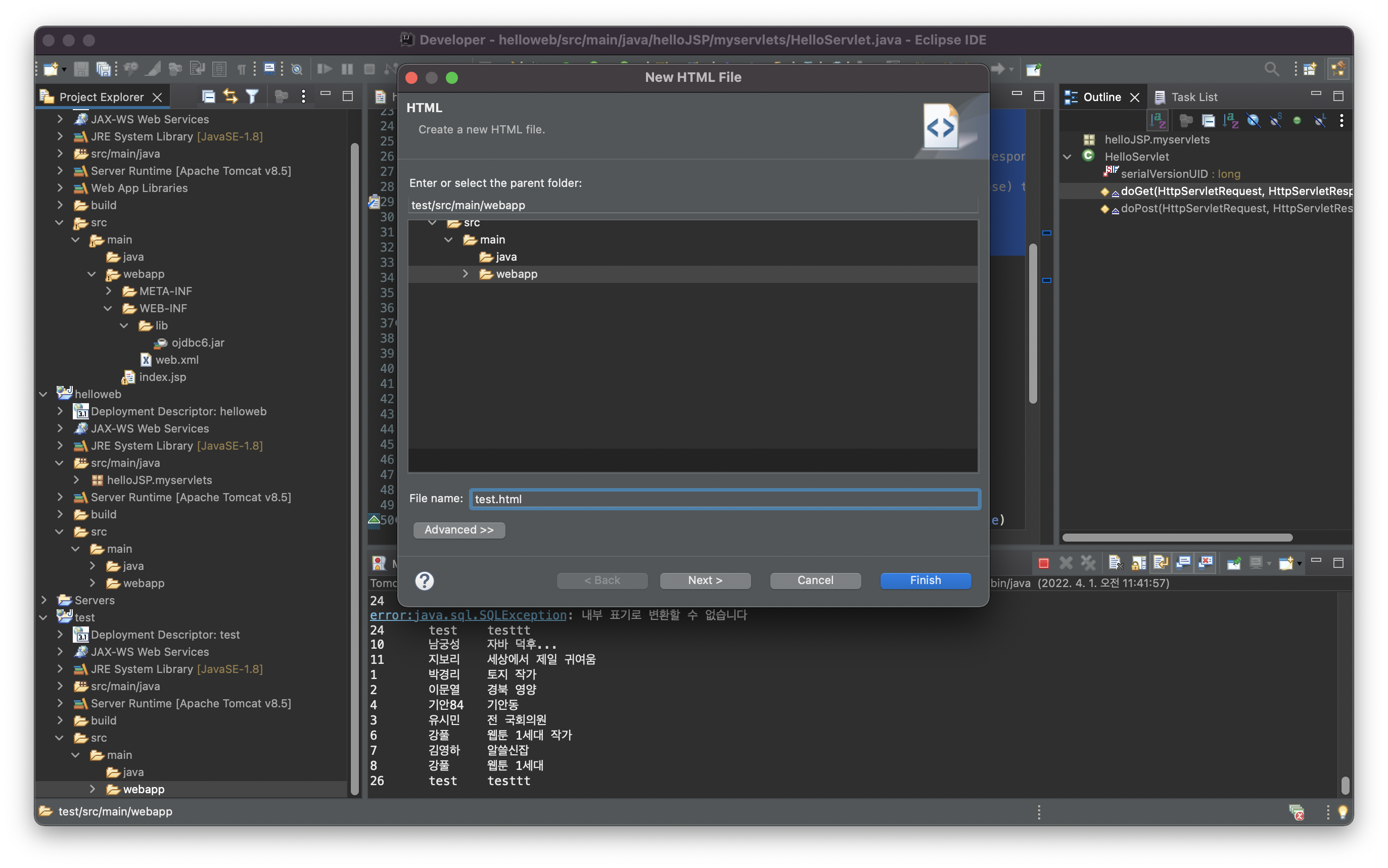
Task: Click the Finish button
Action: tap(925, 581)
